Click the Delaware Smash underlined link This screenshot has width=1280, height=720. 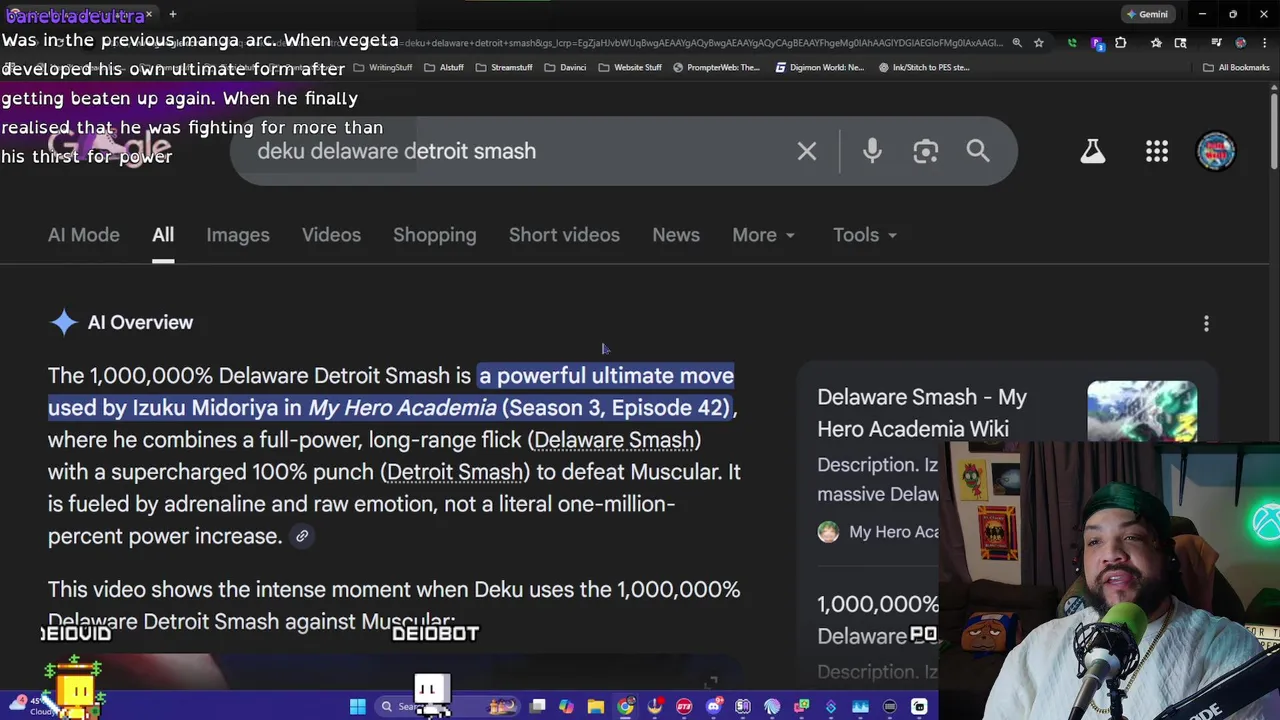614,440
